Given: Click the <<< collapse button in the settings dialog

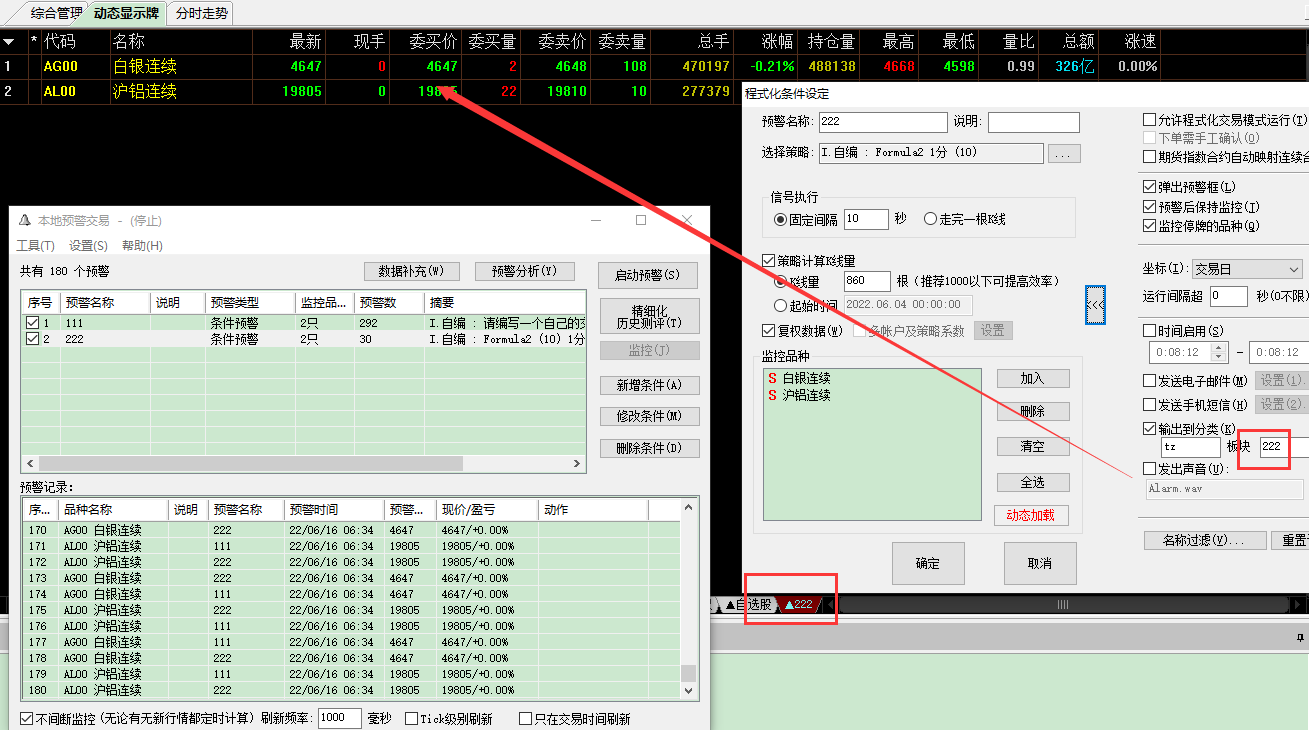Looking at the screenshot, I should click(1095, 305).
